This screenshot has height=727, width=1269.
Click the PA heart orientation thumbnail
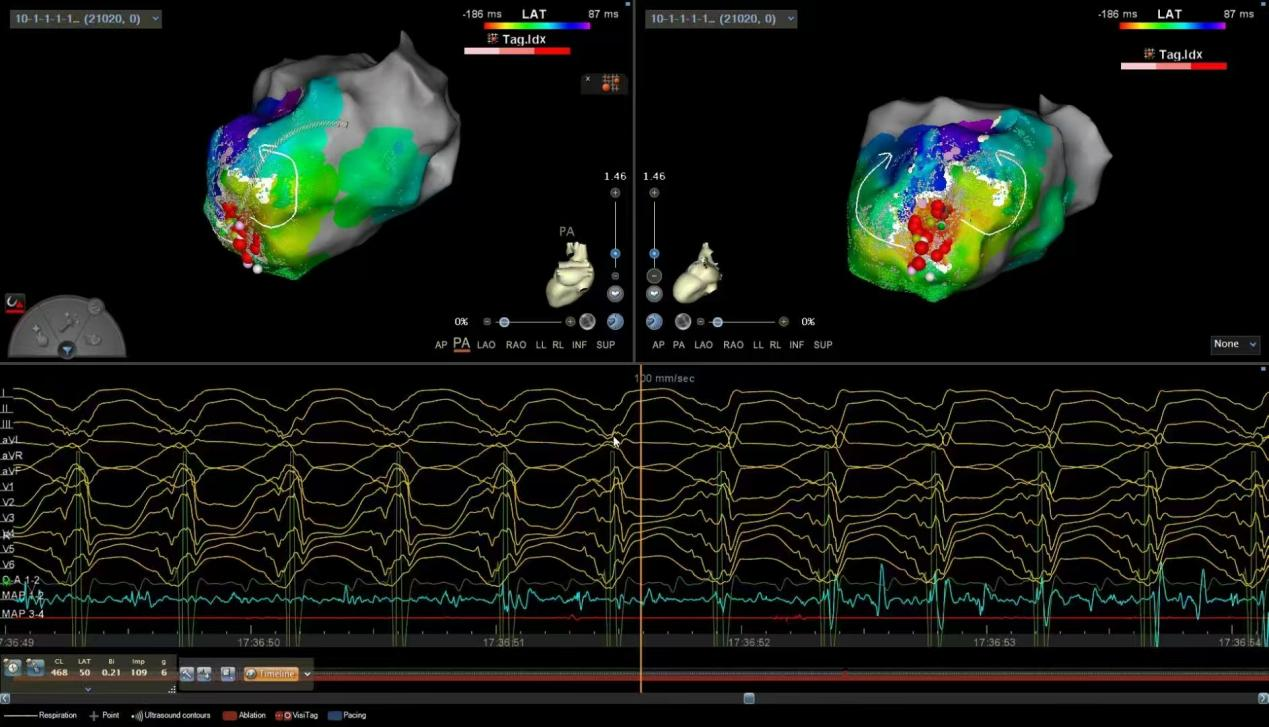click(x=570, y=274)
